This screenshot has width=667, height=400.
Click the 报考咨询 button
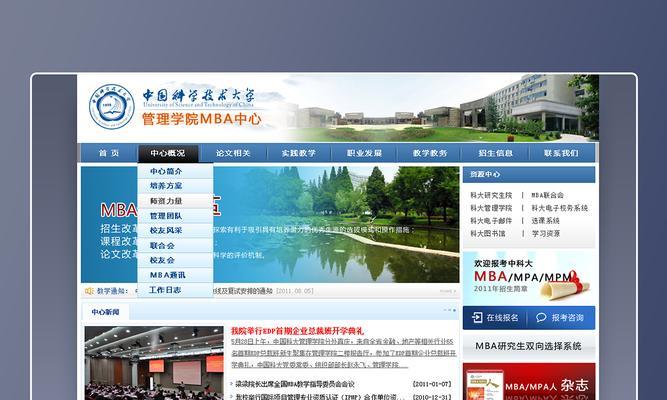[x=561, y=317]
